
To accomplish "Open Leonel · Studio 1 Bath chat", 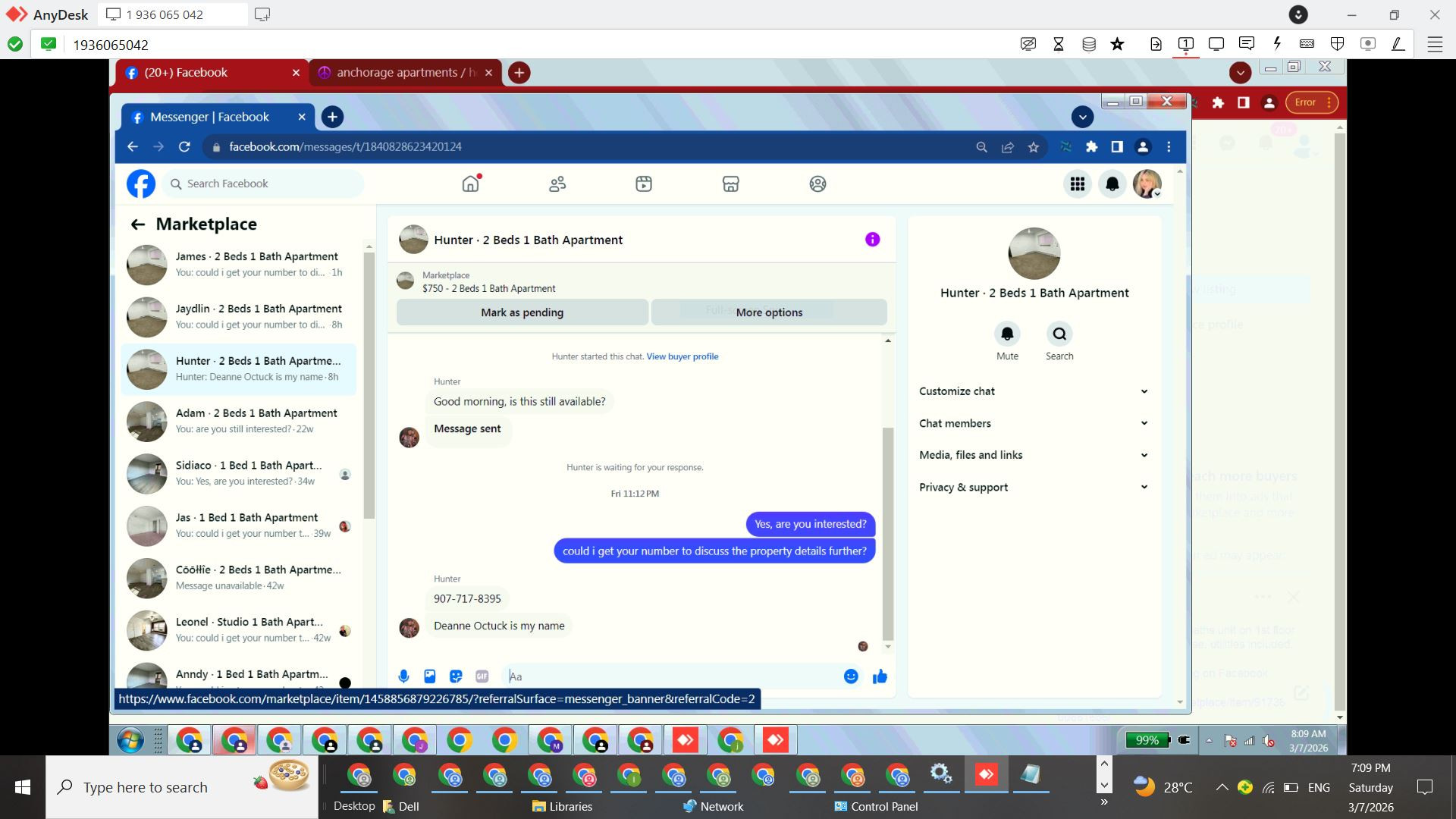I will [x=238, y=630].
